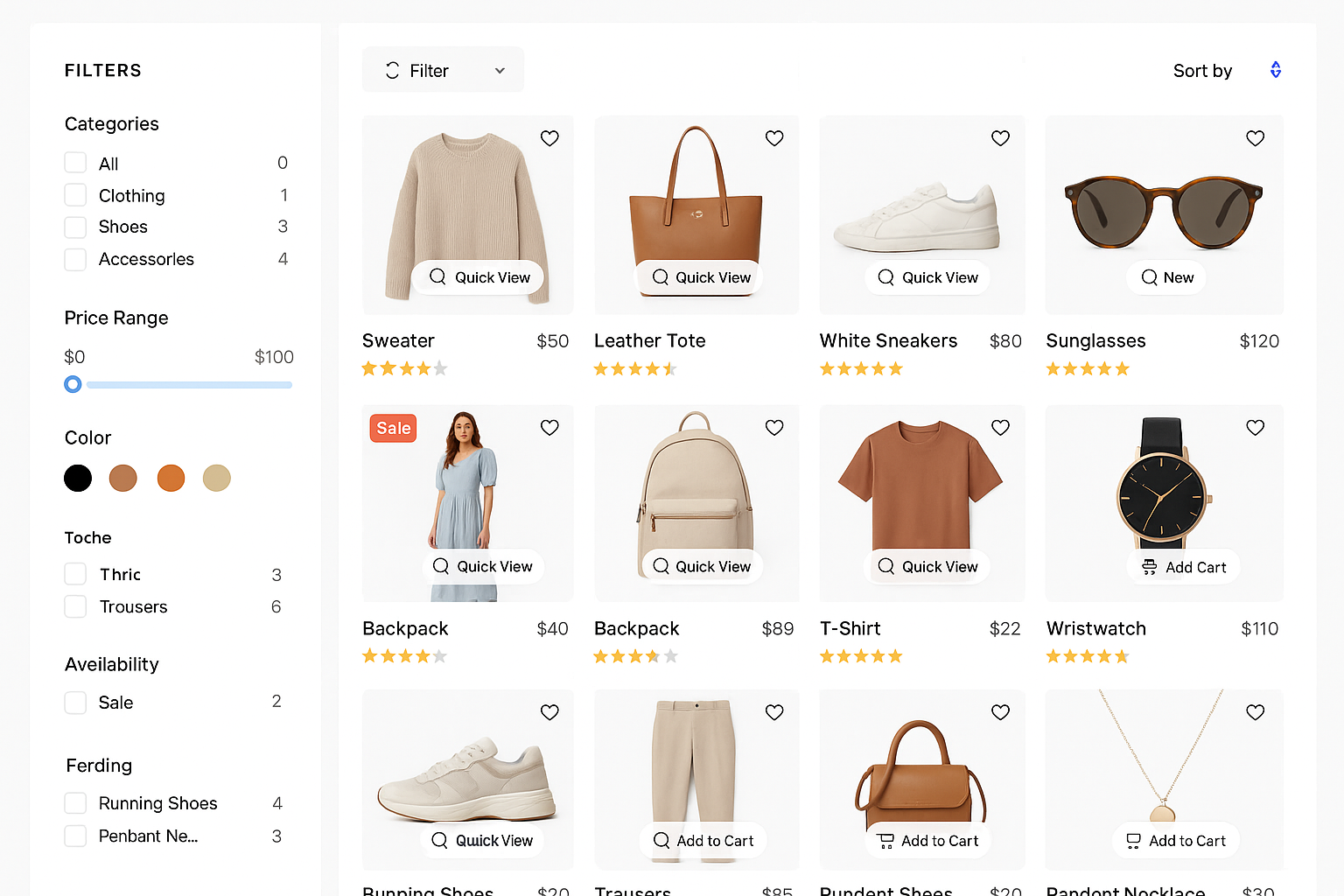The image size is (1344, 896).
Task: Click the Sale badge on the Backpack dress
Action: (x=392, y=428)
